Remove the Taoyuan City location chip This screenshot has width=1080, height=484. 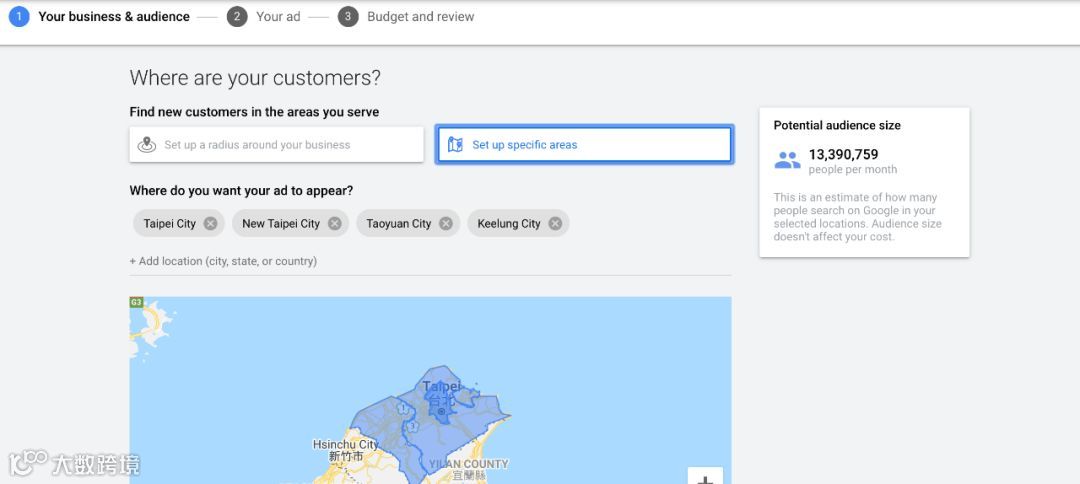pyautogui.click(x=446, y=224)
